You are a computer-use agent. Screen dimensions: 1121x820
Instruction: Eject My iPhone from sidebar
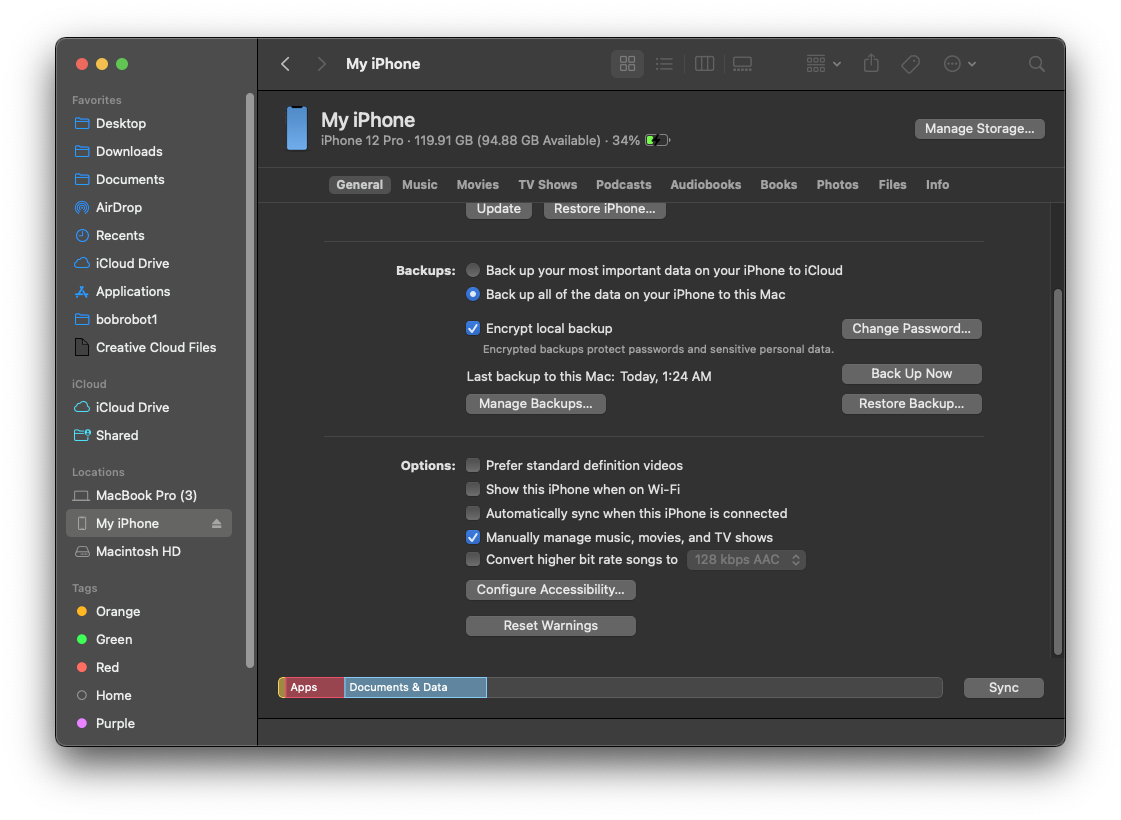click(x=217, y=524)
